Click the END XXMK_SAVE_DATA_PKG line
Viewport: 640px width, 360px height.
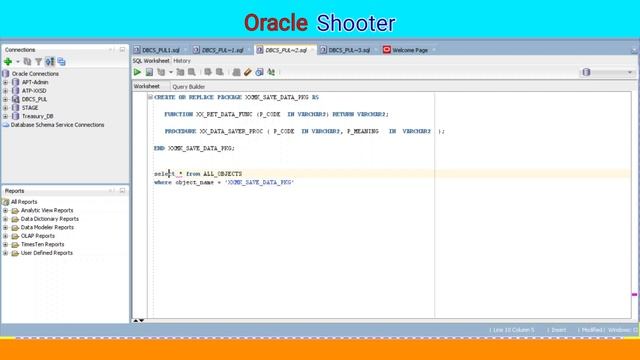[194, 149]
